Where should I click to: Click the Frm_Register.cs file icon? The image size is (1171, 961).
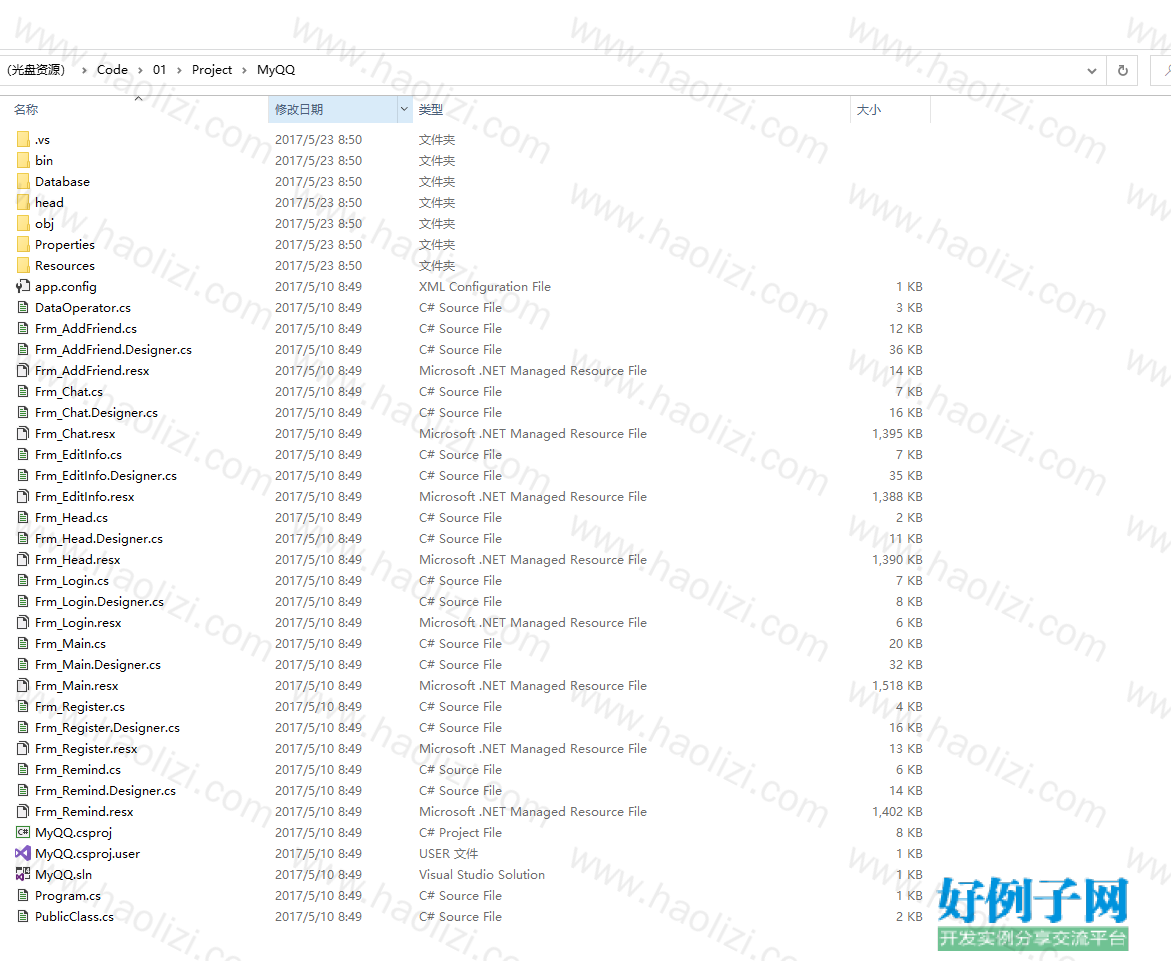coord(23,706)
